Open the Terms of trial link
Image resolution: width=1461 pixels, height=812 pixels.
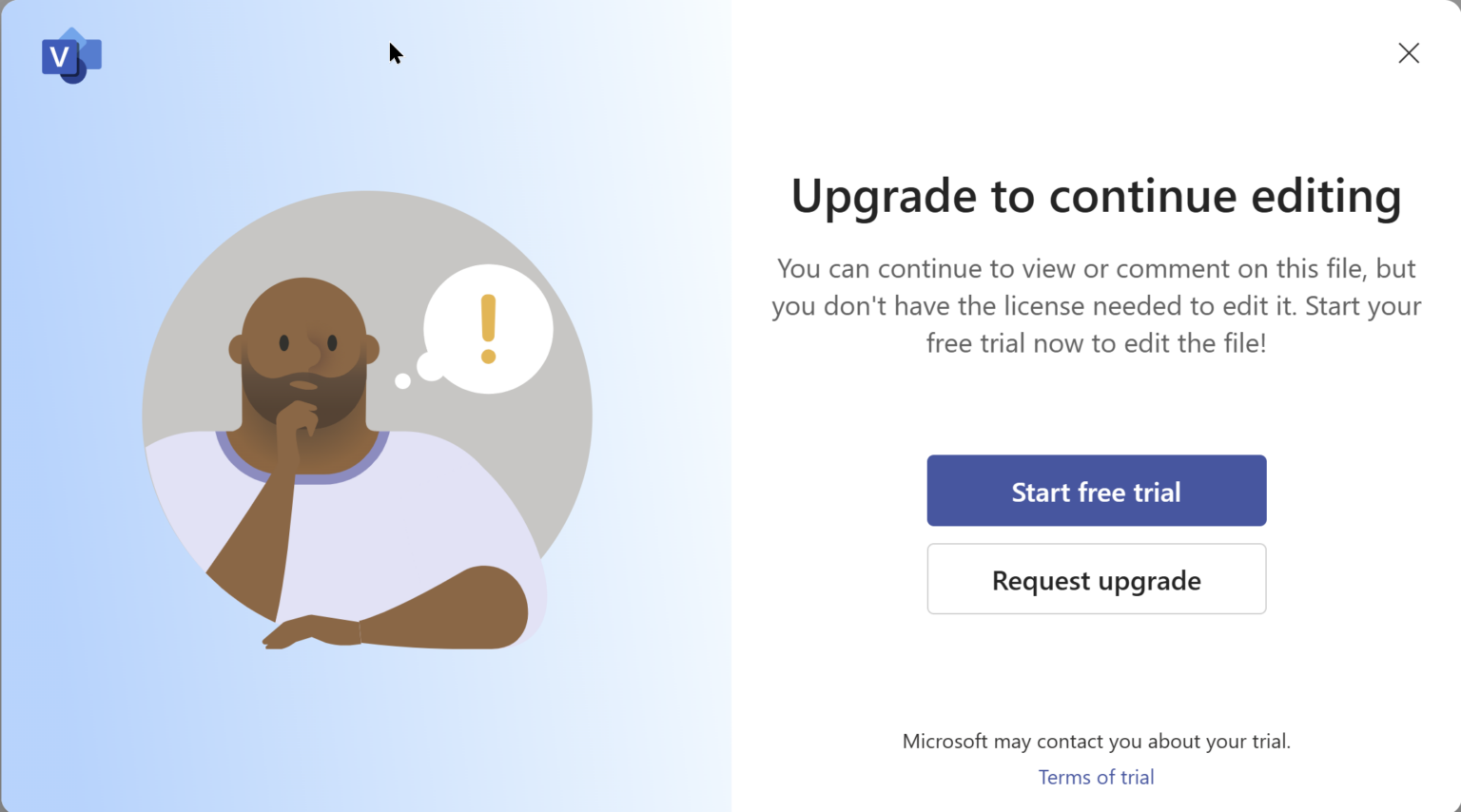(1096, 777)
